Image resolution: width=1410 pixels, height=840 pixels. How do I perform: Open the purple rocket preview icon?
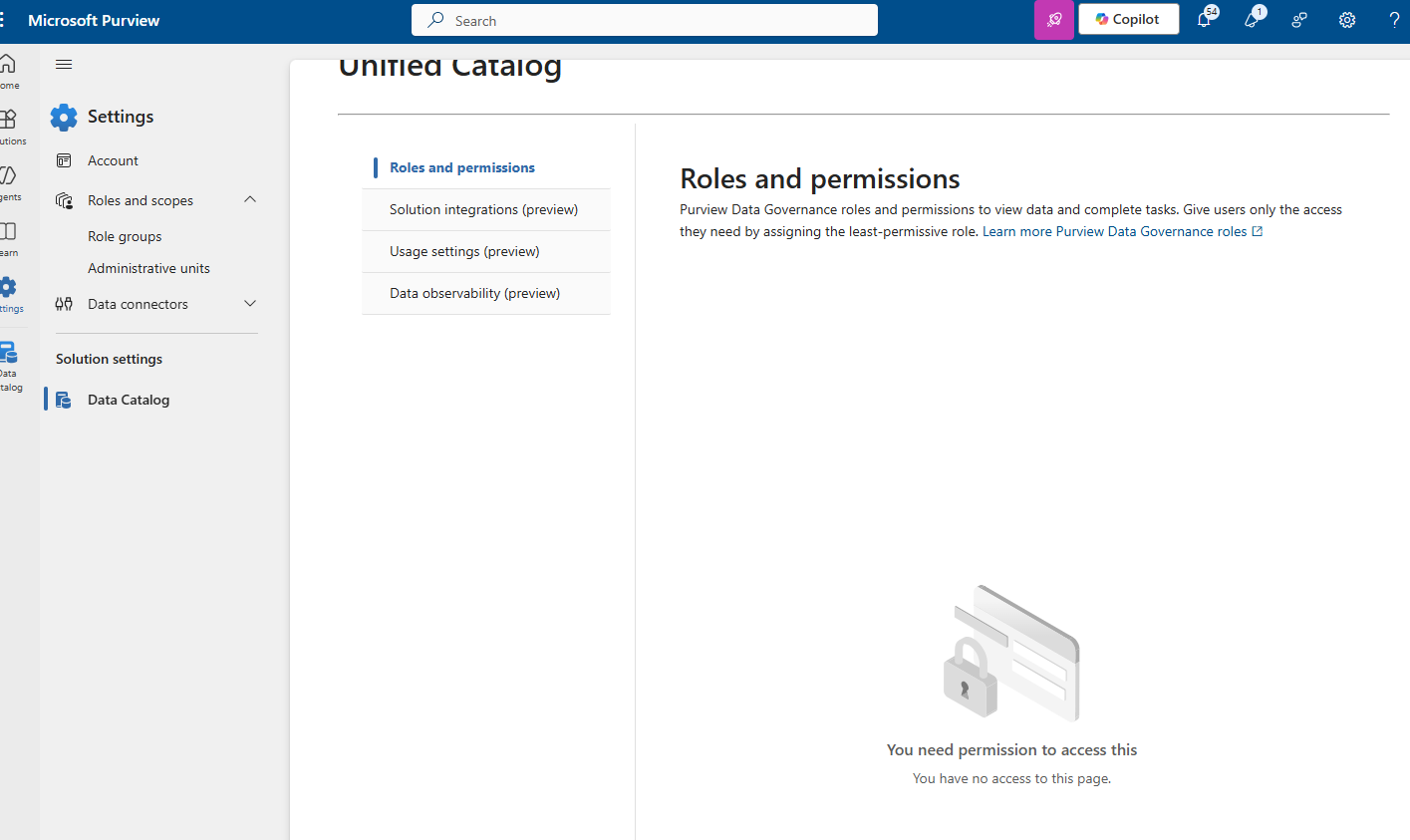(1054, 20)
